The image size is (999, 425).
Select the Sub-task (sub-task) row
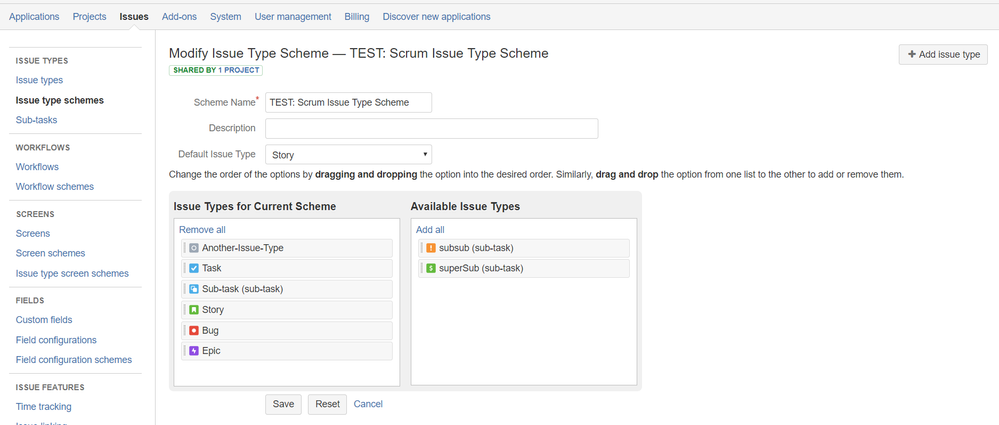[287, 289]
